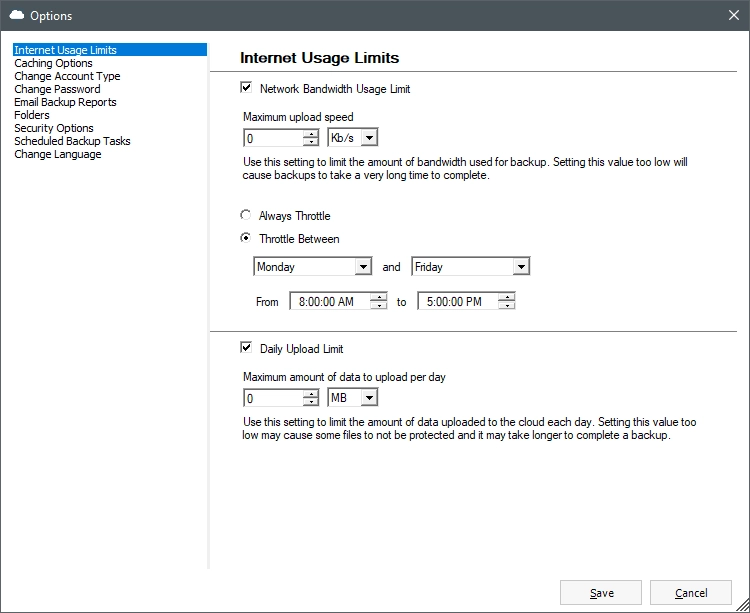Image resolution: width=750 pixels, height=613 pixels.
Task: Increase the 8:00:00 AM start time
Action: point(379,297)
